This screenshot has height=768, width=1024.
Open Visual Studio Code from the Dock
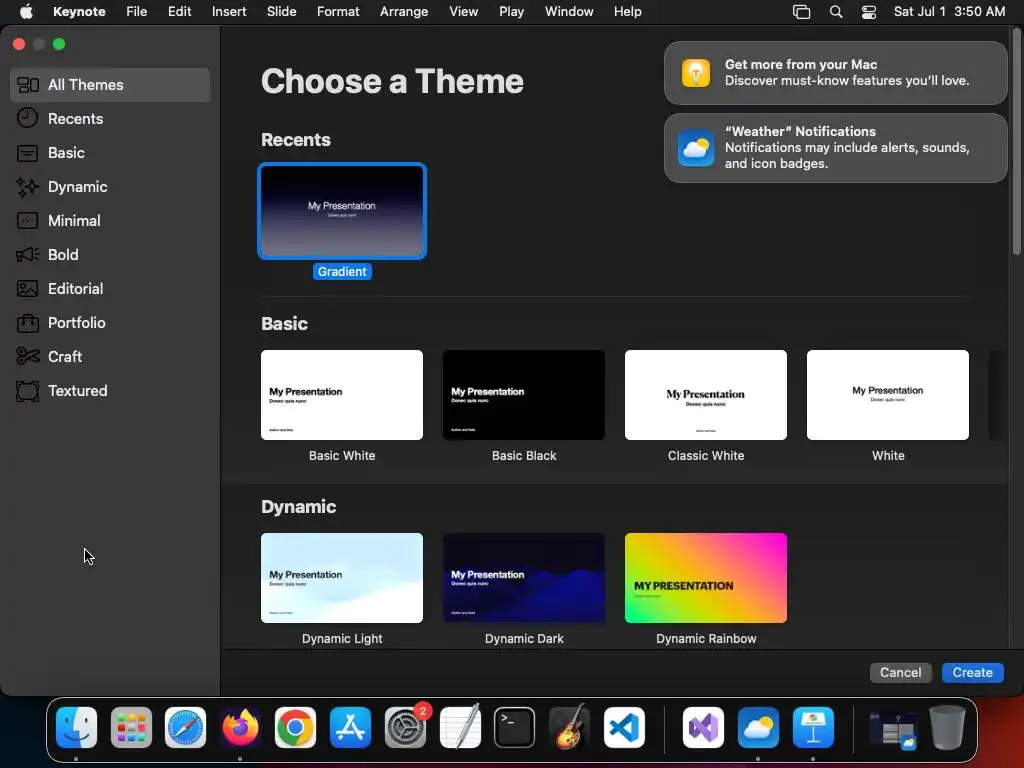[x=624, y=728]
